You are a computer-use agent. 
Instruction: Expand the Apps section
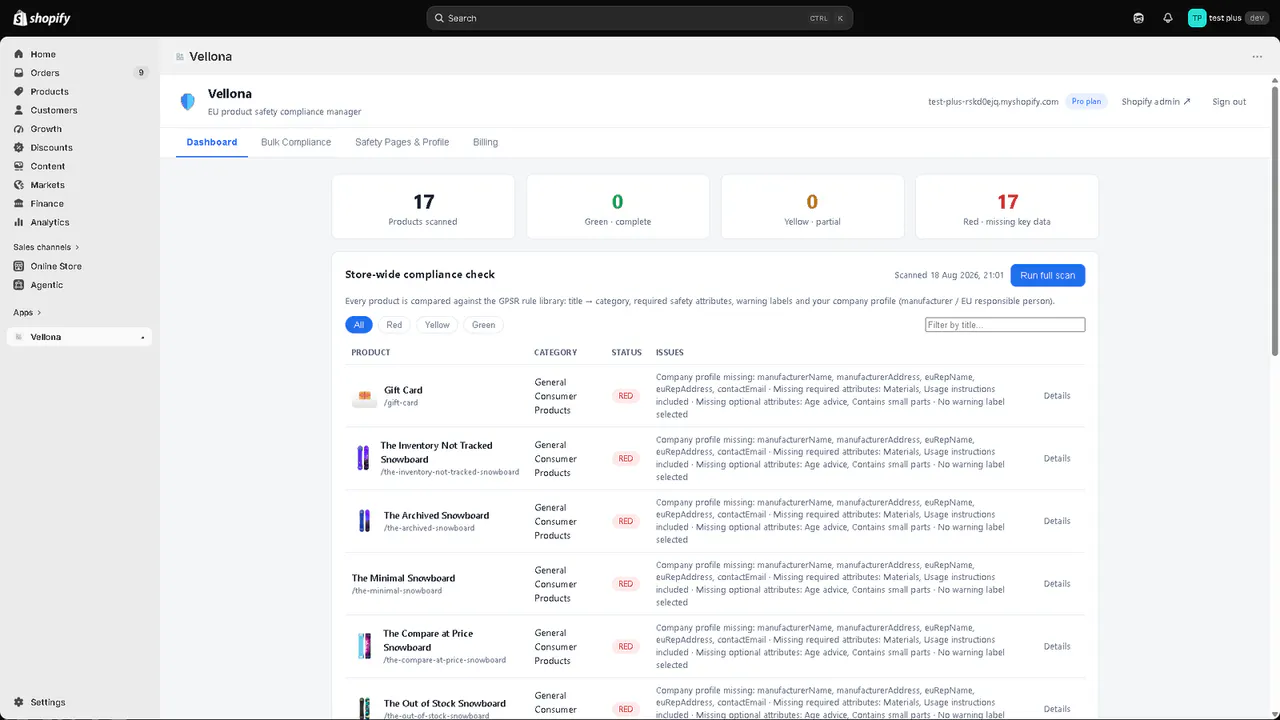27,313
